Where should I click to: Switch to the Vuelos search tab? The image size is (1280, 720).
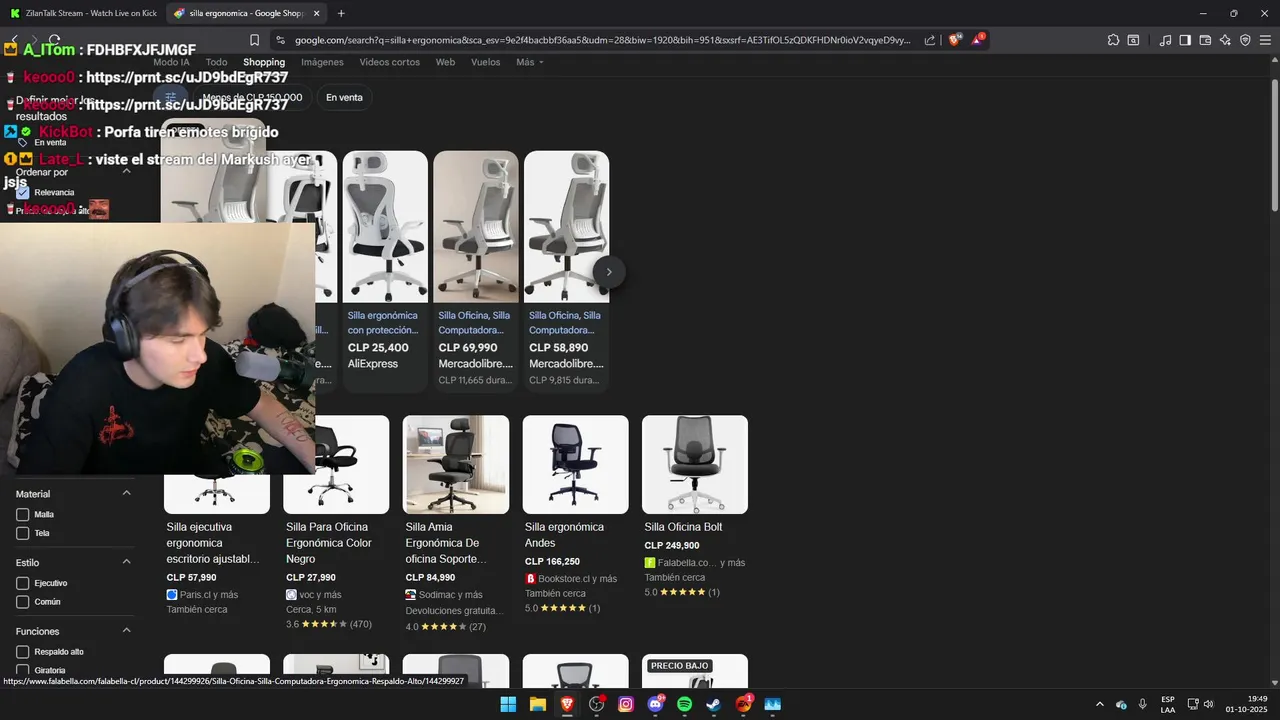coord(485,62)
